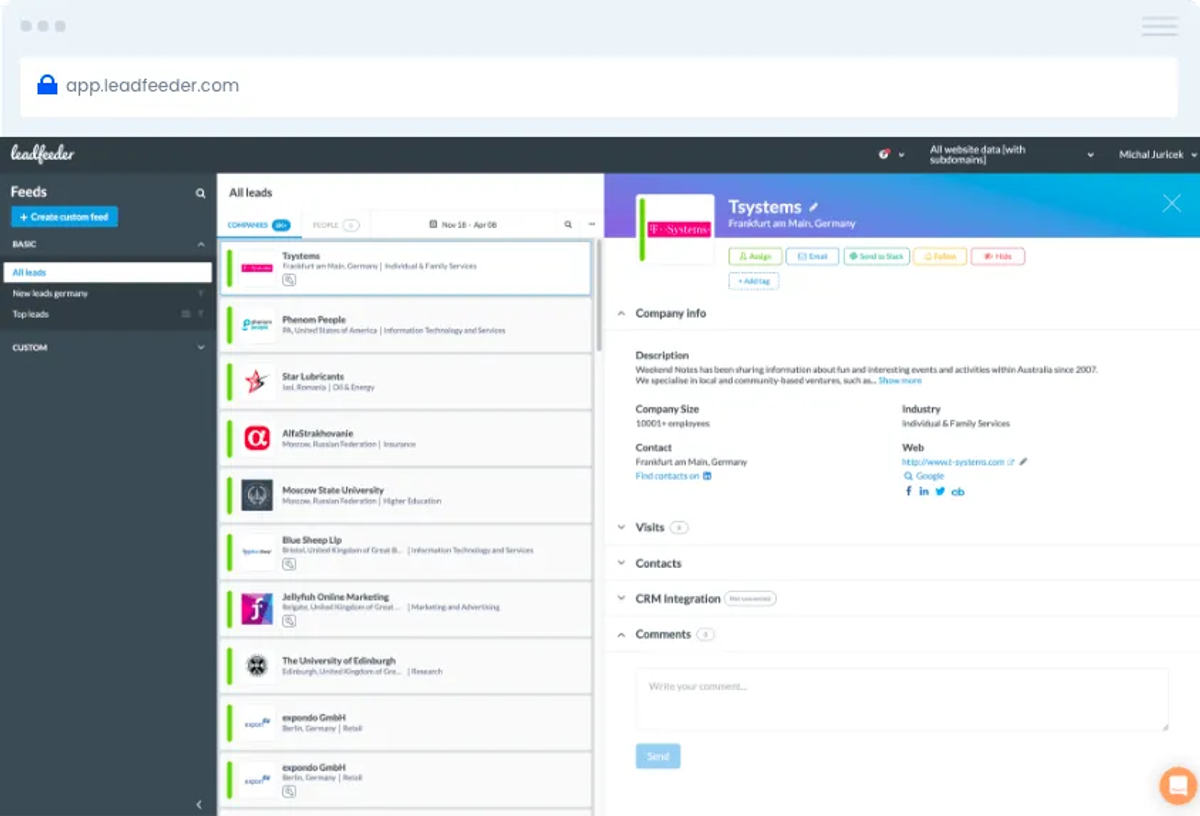Click the Write your comment text field

coord(902,700)
